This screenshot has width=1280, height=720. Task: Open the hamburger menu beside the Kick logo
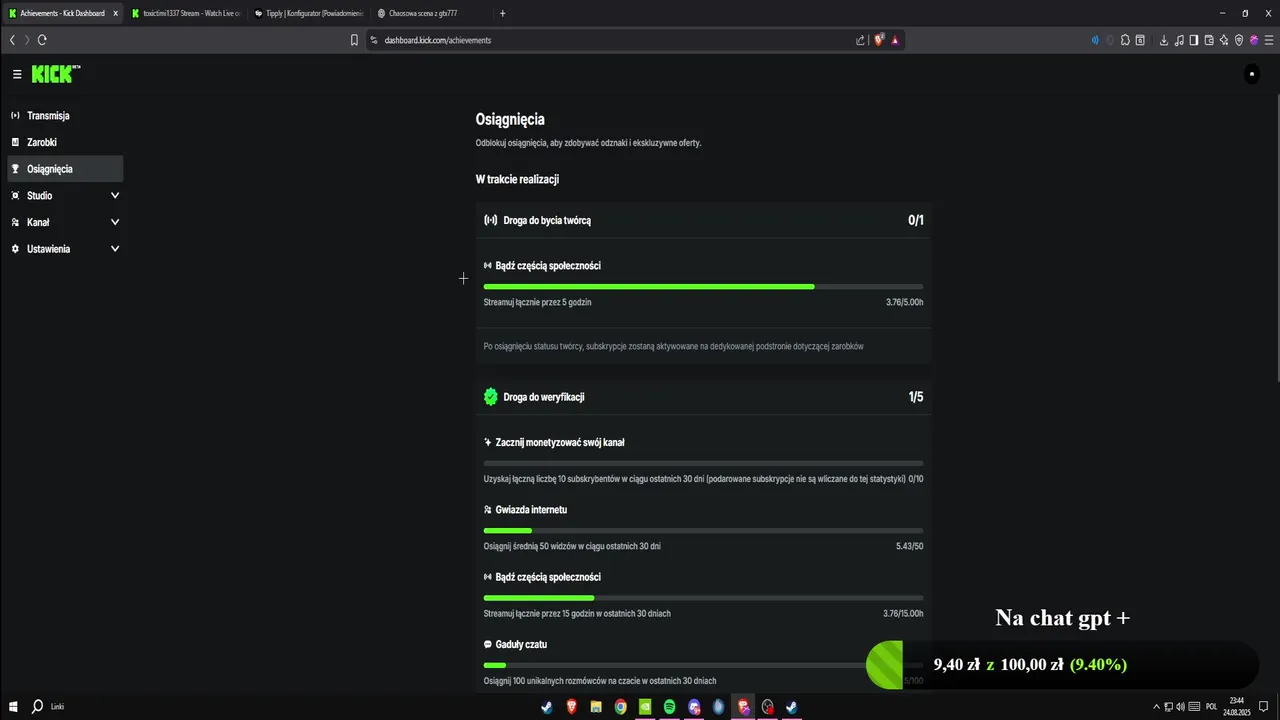click(17, 74)
